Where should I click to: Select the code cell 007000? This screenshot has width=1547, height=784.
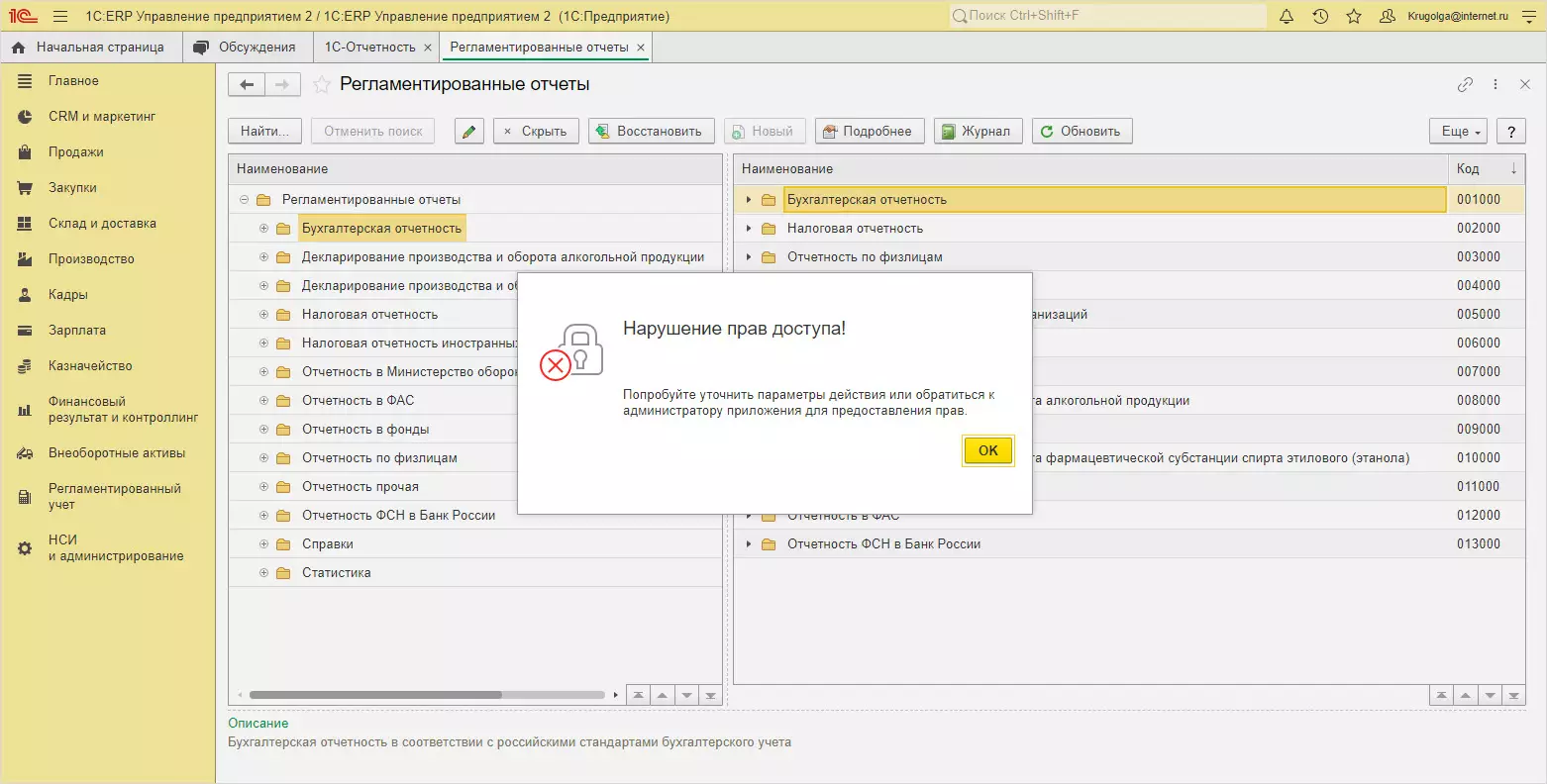point(1487,372)
